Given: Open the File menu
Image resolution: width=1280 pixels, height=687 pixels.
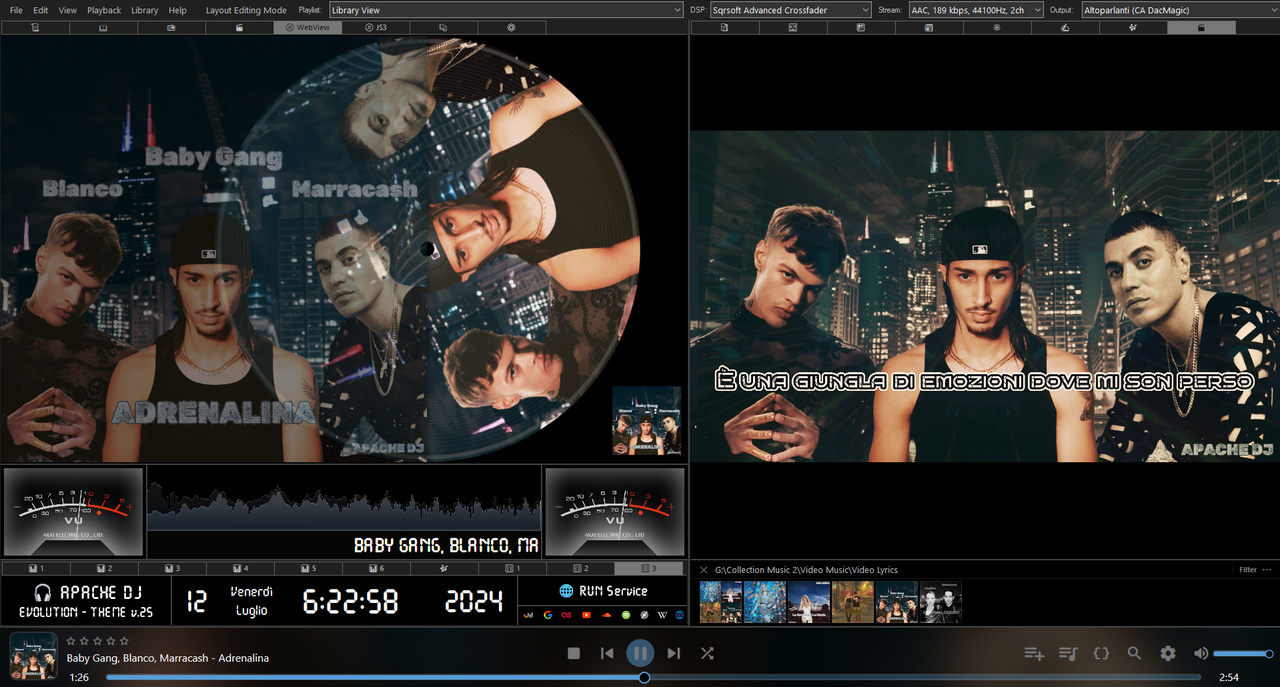Looking at the screenshot, I should click(x=16, y=10).
